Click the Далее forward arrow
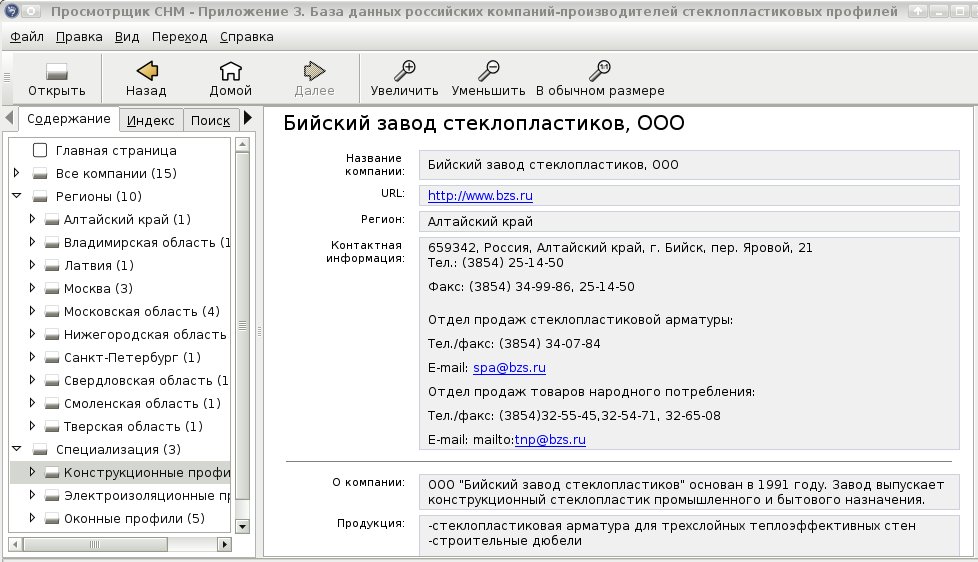Screen dimensions: 978x562 [314, 70]
